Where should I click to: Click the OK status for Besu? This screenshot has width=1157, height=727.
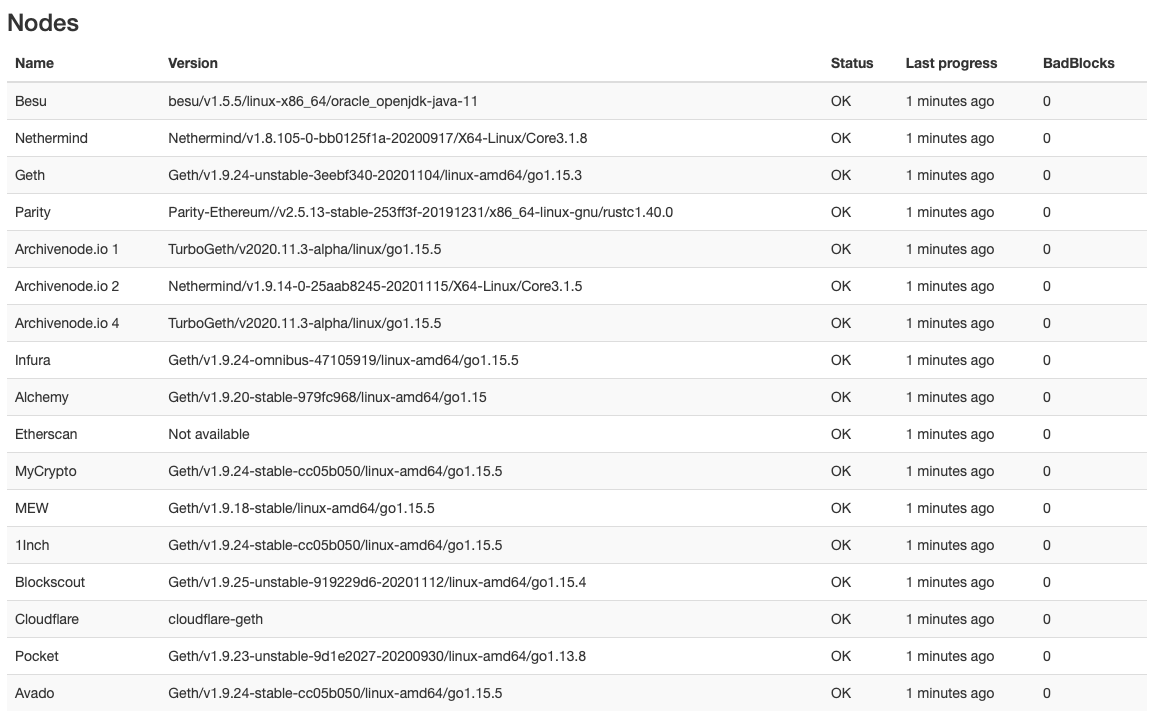840,101
